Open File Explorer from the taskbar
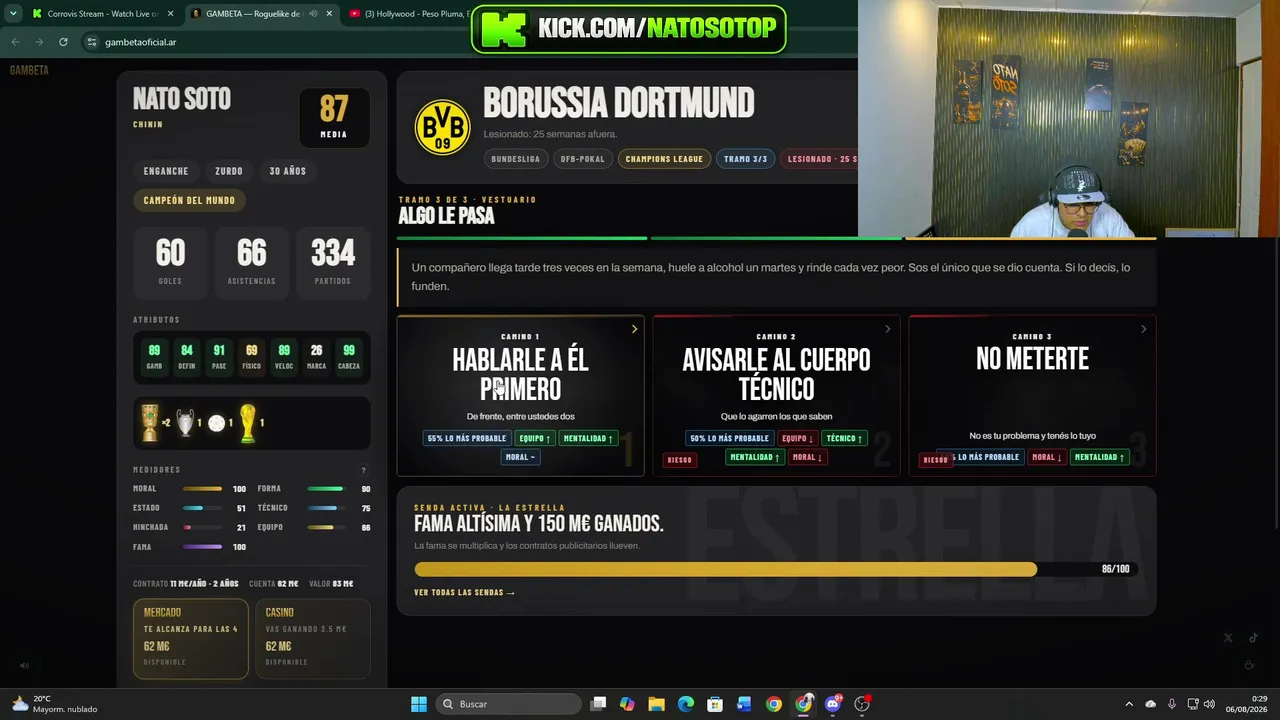The width and height of the screenshot is (1280, 720). point(656,704)
